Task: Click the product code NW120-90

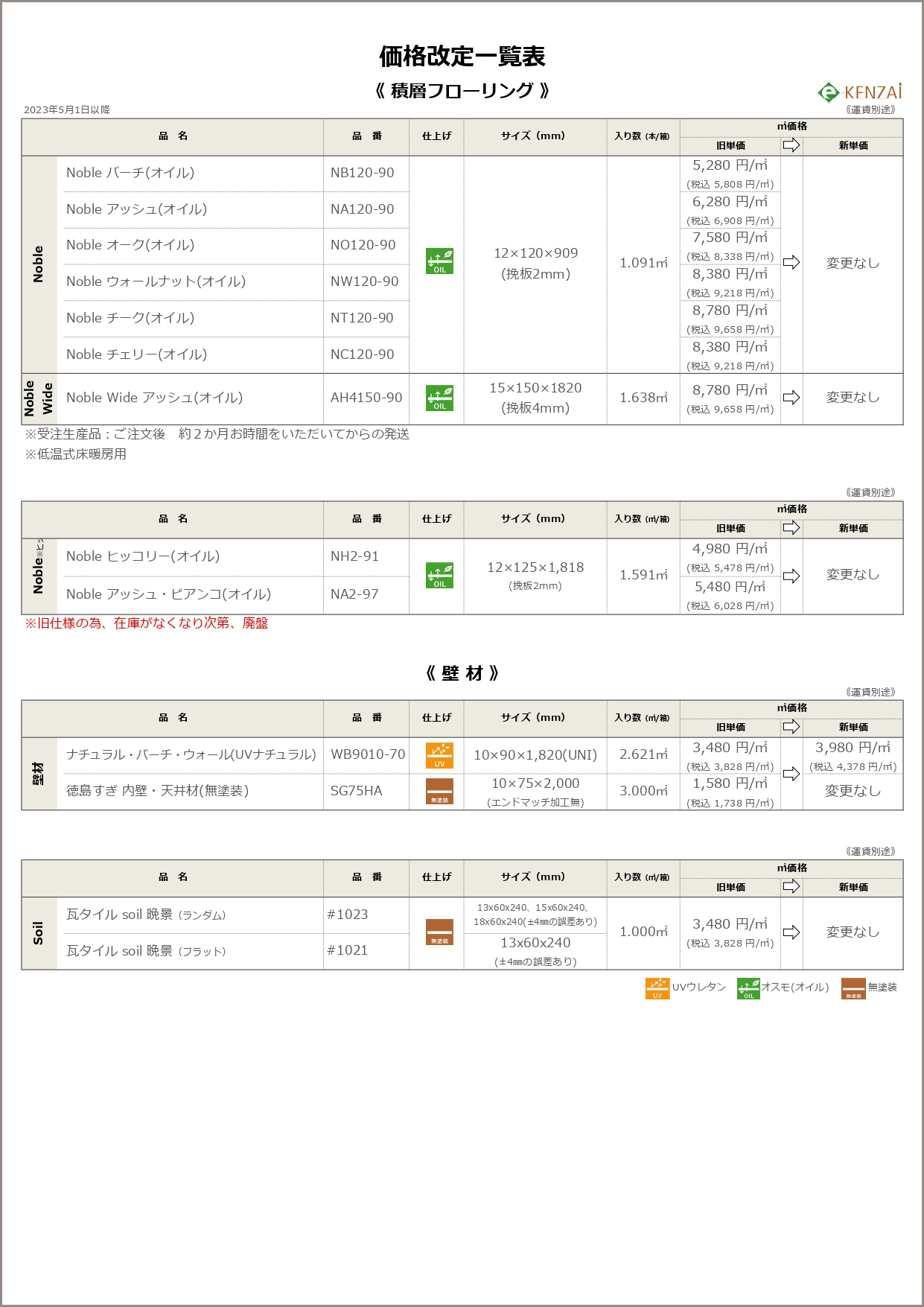Action: pos(365,282)
